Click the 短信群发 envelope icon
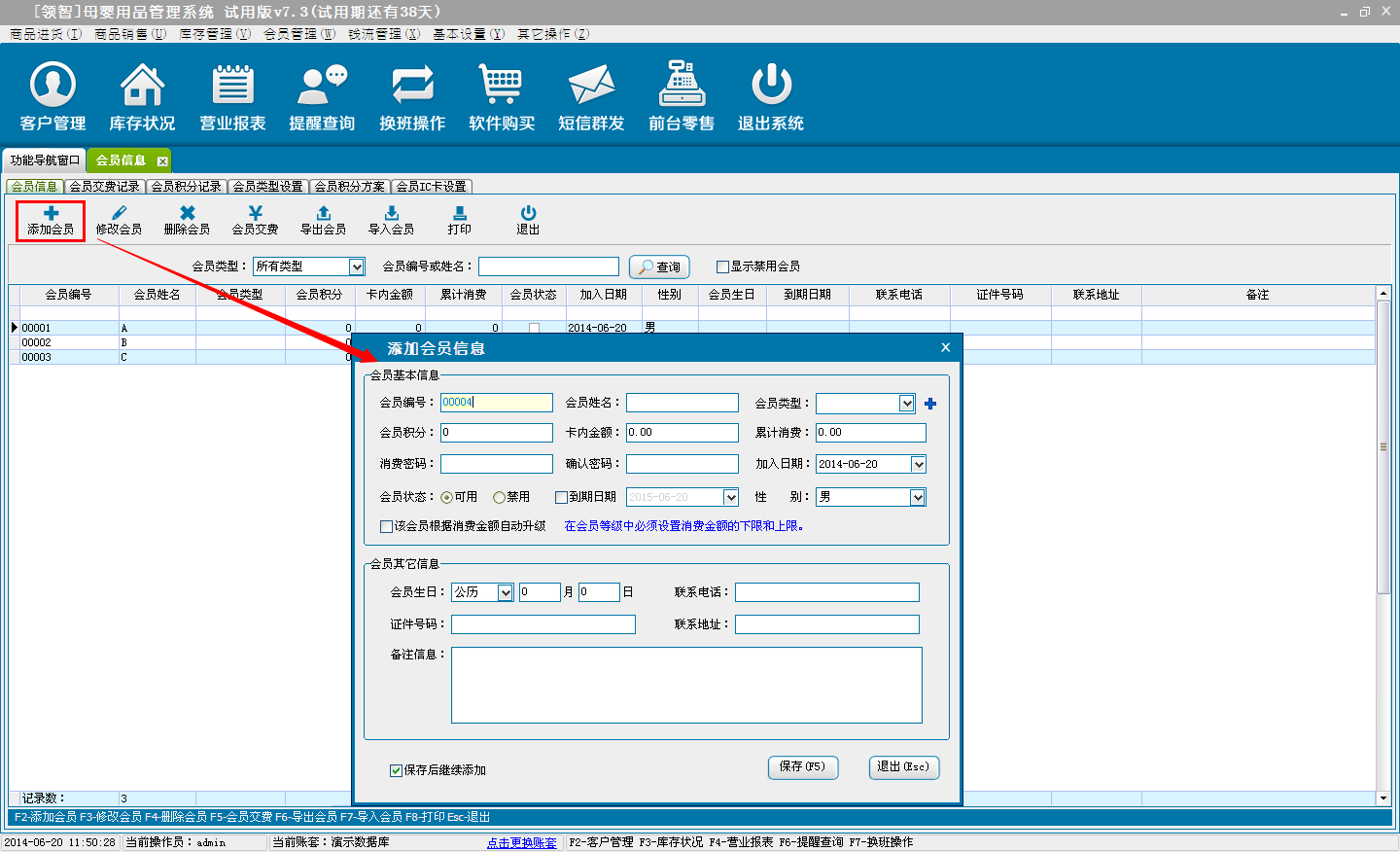 (591, 86)
